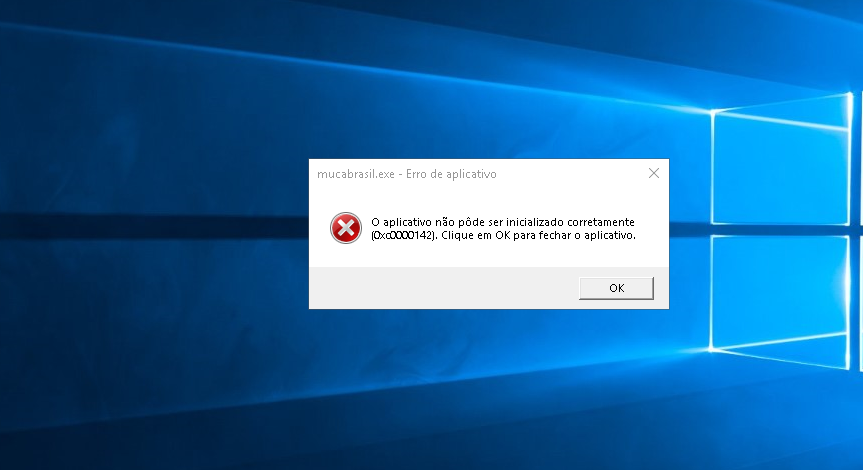Click empty title bar space before close button

click(x=570, y=174)
